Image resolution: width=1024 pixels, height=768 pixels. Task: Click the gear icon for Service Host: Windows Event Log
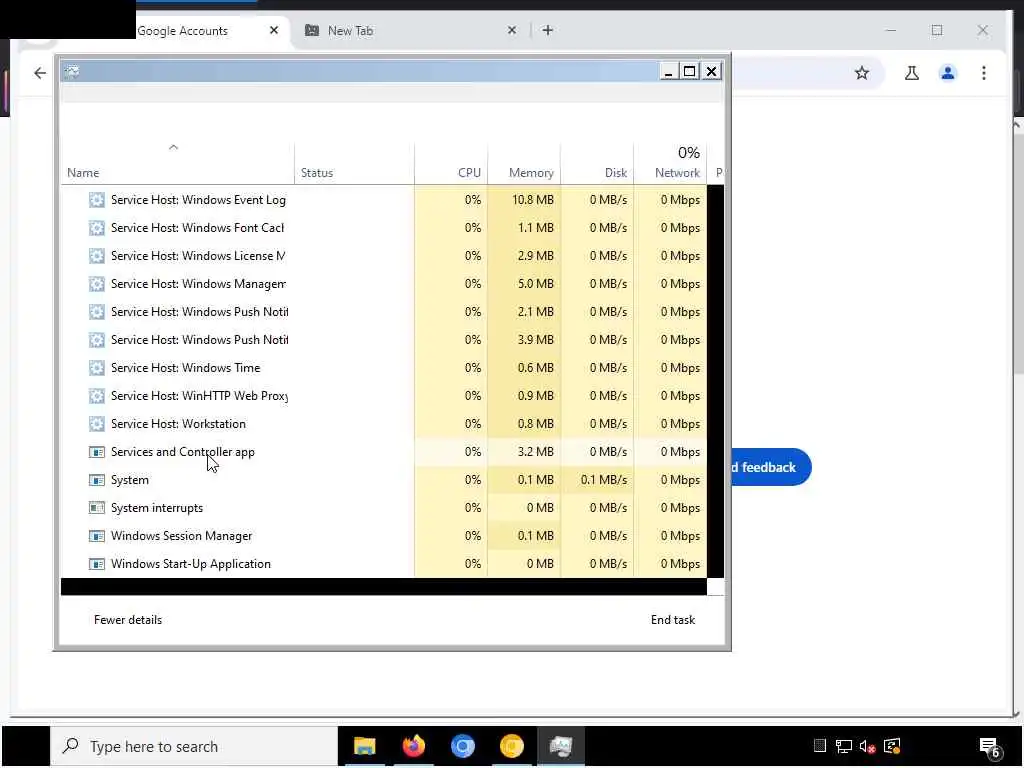[97, 200]
